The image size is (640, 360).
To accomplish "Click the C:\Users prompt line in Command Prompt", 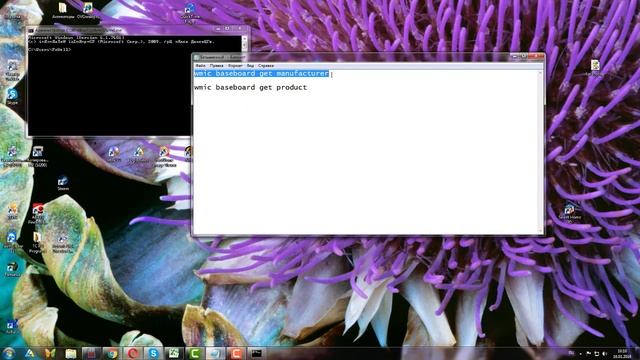I will tap(50, 49).
